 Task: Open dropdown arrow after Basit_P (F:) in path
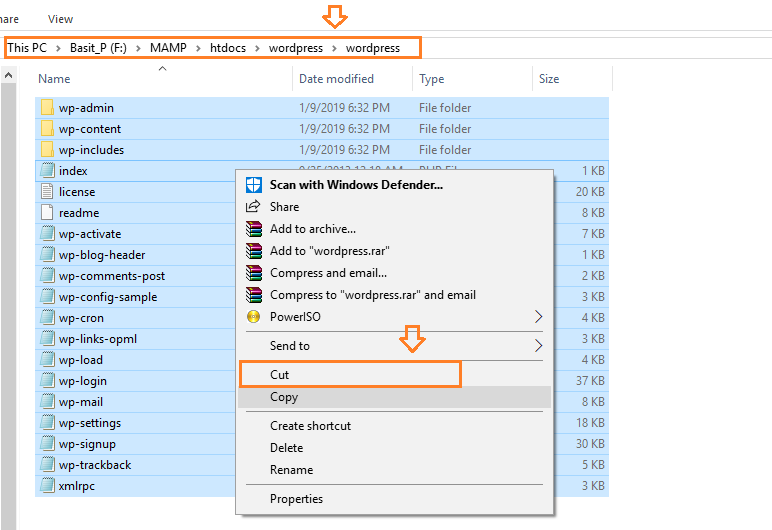tap(138, 48)
